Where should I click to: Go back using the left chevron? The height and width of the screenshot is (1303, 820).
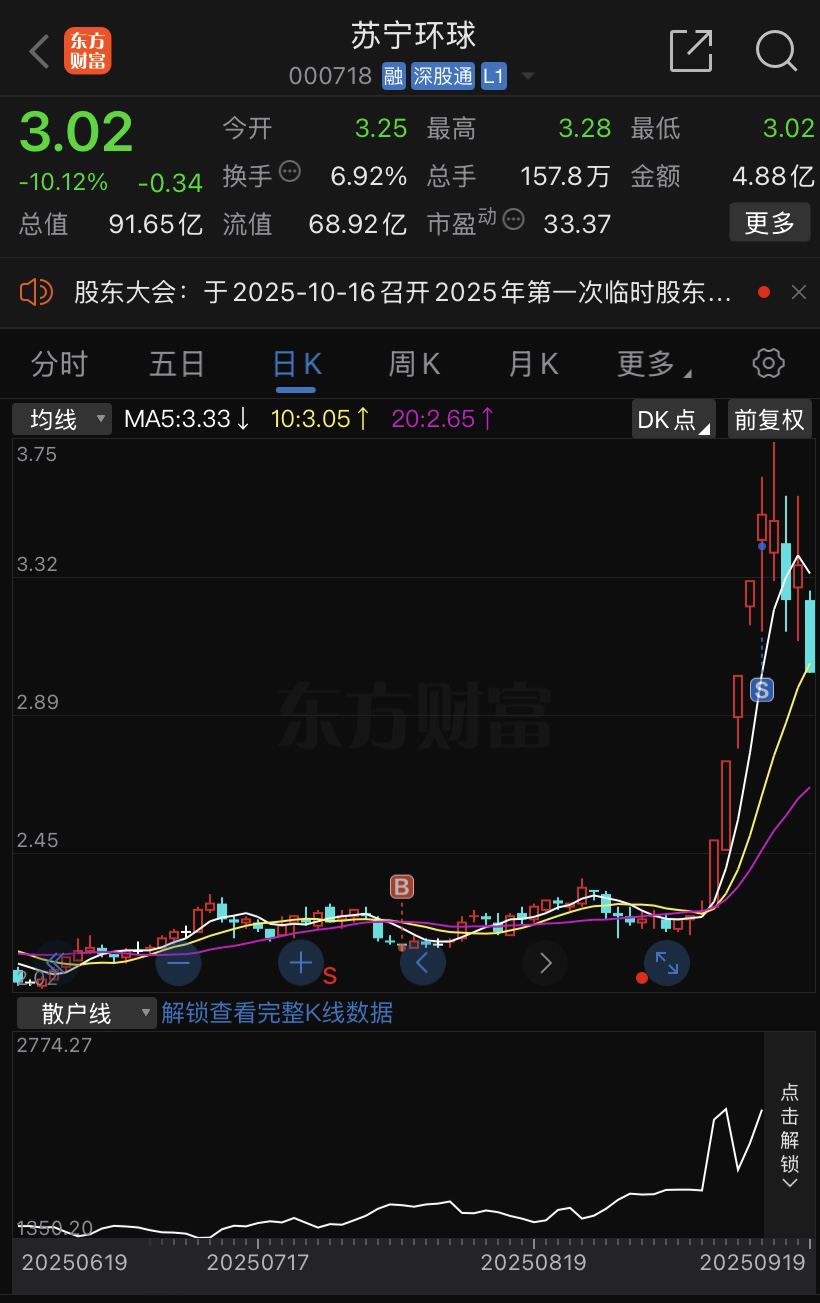[x=40, y=51]
